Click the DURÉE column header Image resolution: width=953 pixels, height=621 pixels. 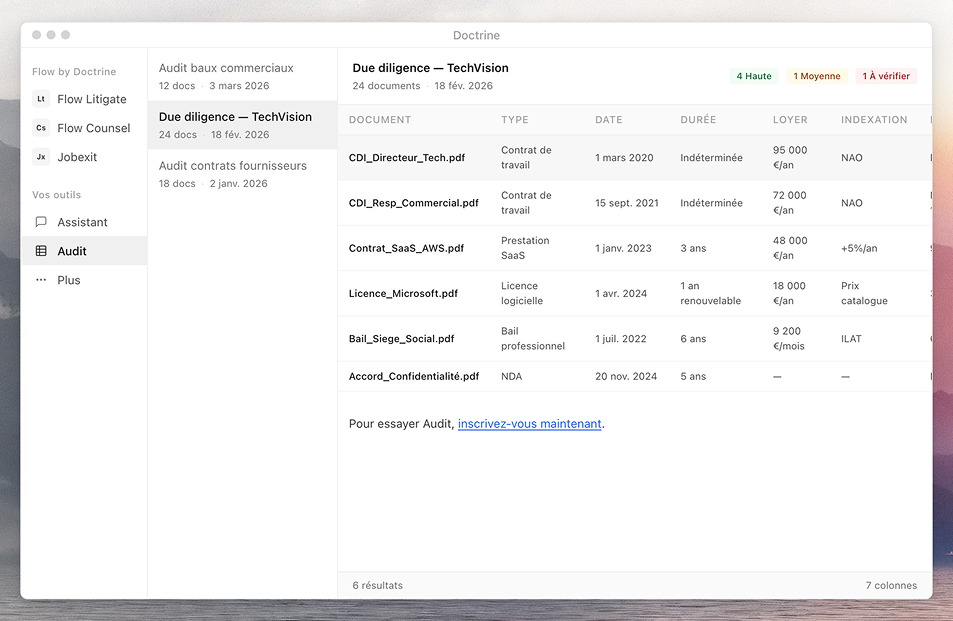coord(698,120)
